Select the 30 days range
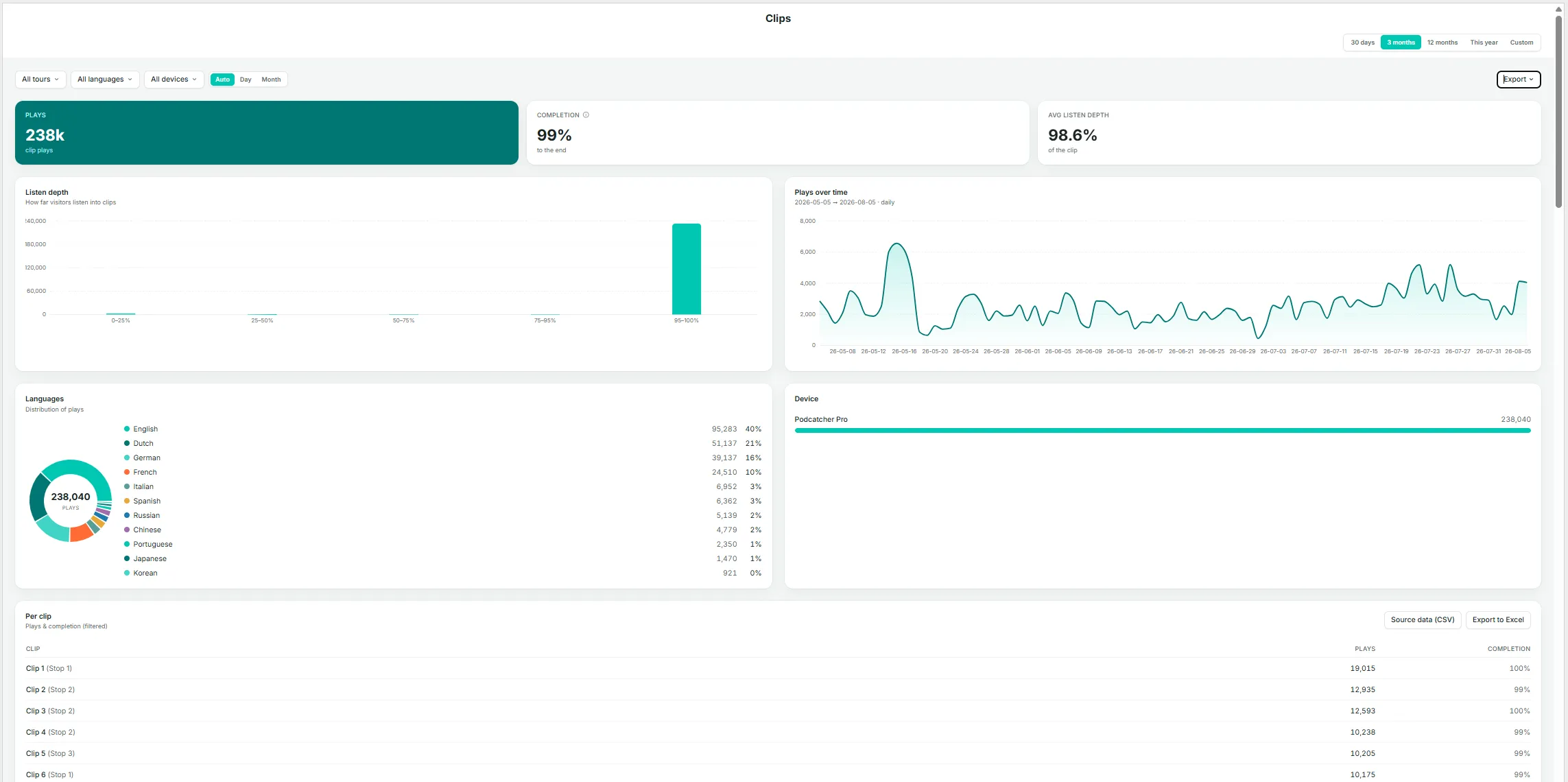The image size is (1568, 782). [1362, 43]
